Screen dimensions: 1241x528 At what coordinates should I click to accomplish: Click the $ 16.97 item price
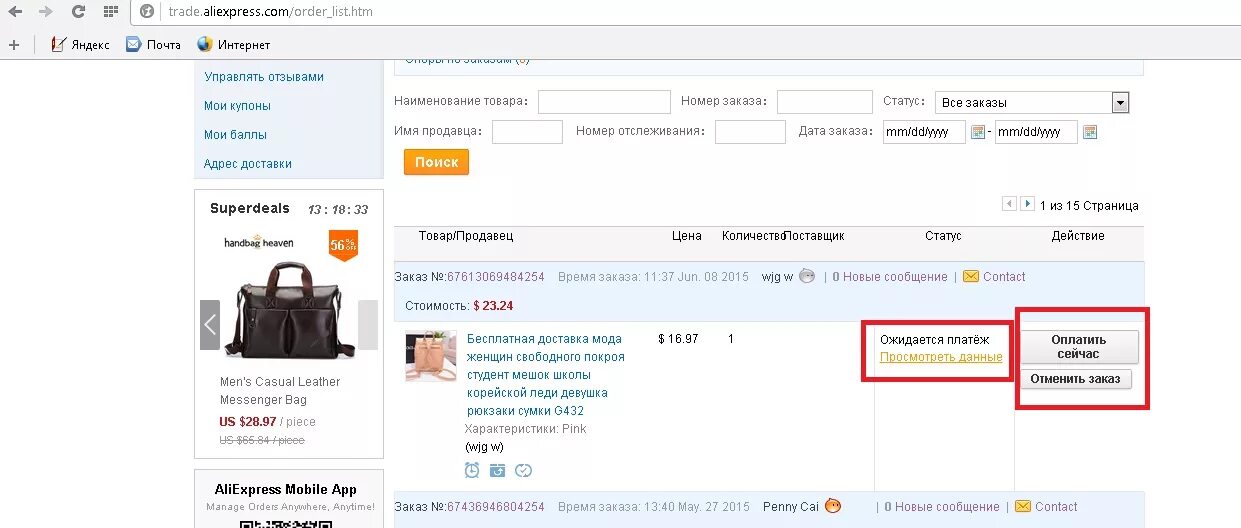point(678,339)
